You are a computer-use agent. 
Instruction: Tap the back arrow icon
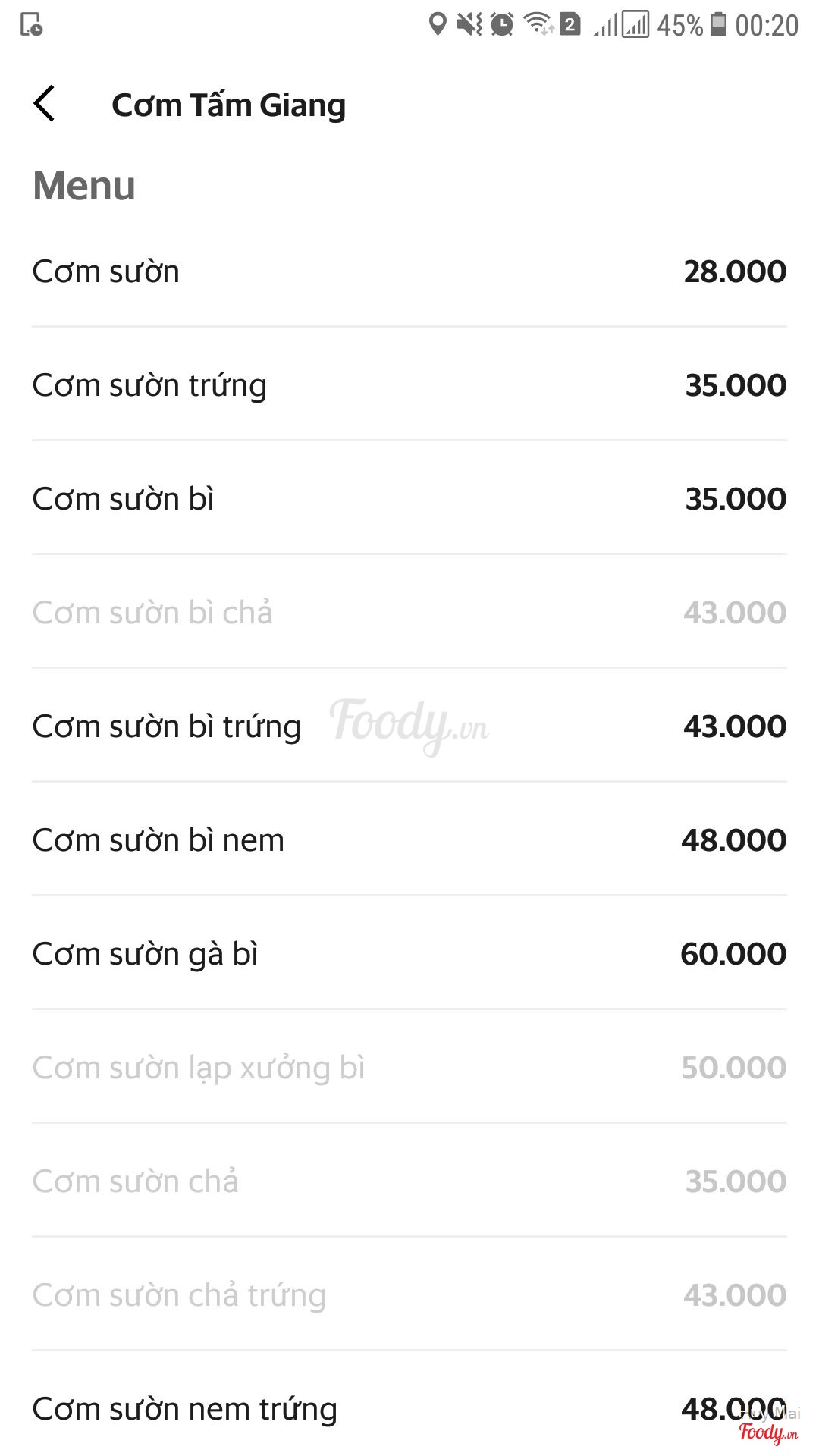[45, 104]
